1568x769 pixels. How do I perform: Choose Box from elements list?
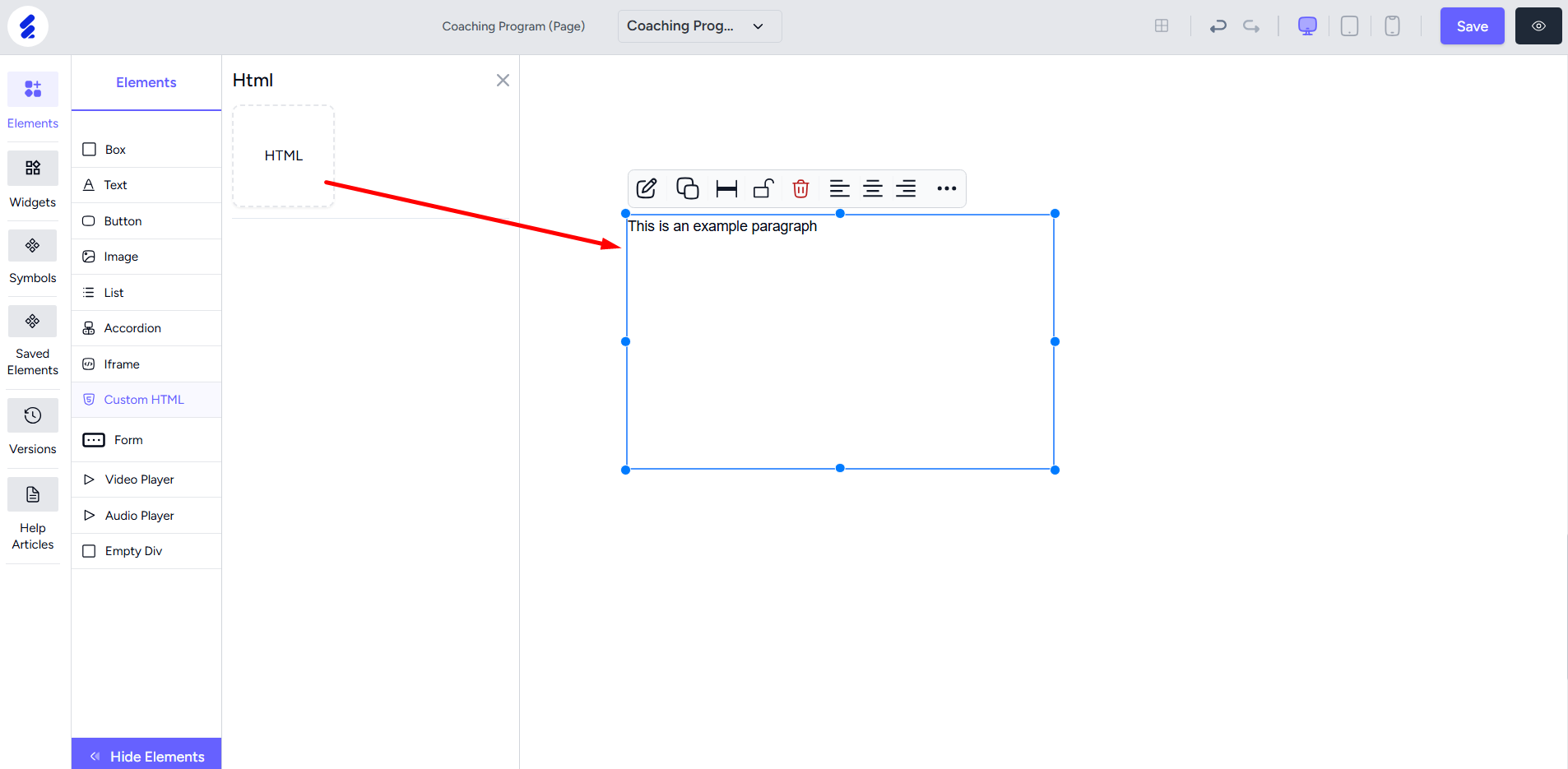click(x=146, y=150)
